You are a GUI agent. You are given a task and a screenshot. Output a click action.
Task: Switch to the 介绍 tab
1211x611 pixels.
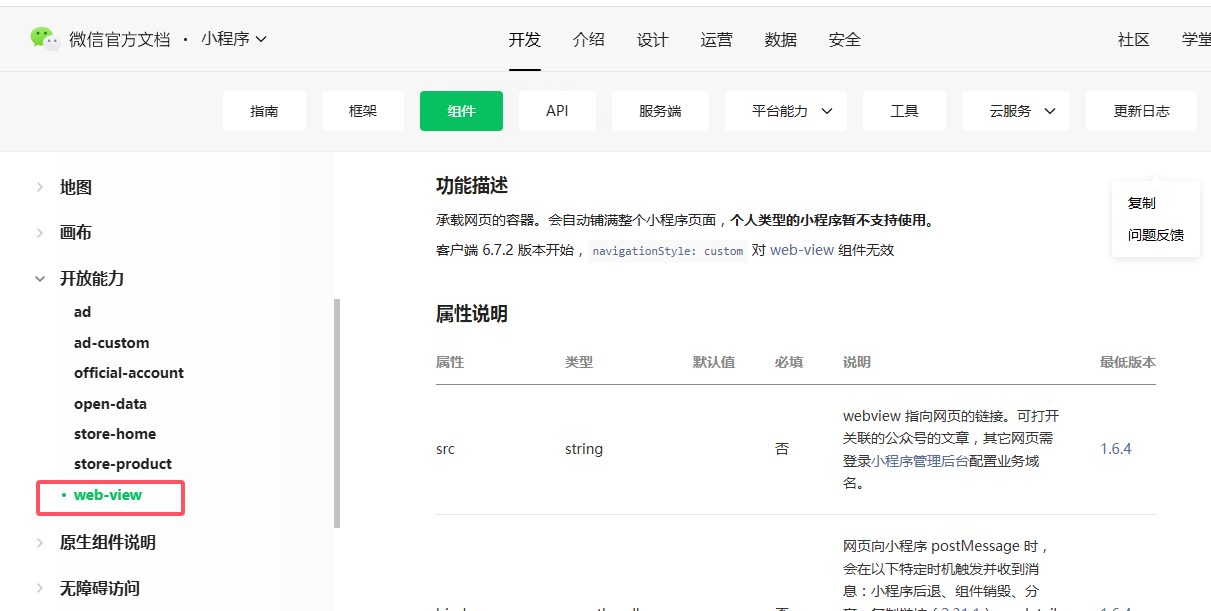(x=588, y=40)
